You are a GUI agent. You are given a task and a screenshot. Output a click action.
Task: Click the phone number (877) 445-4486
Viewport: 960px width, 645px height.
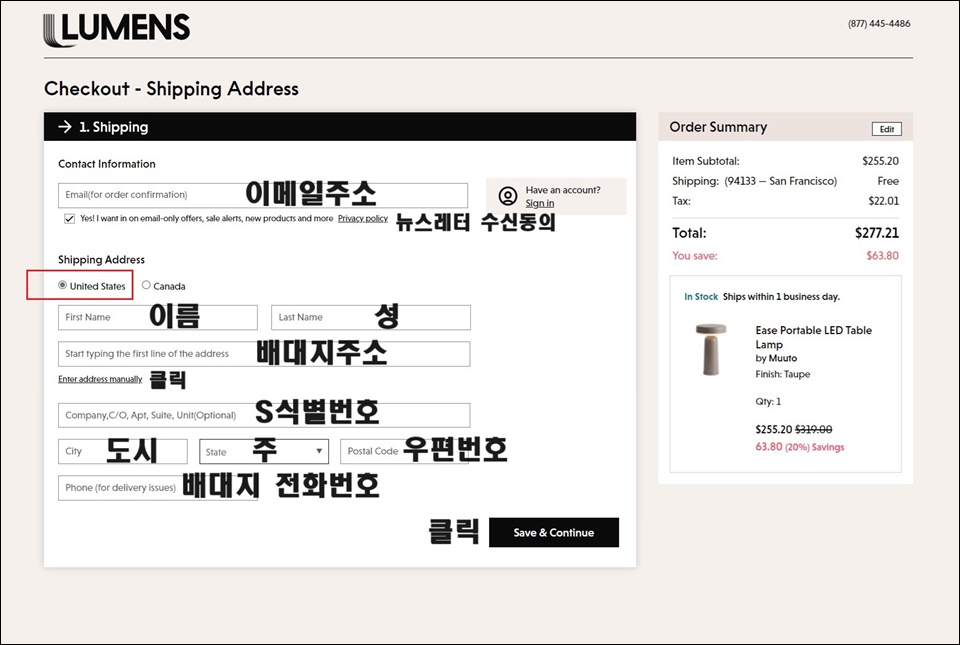point(879,24)
